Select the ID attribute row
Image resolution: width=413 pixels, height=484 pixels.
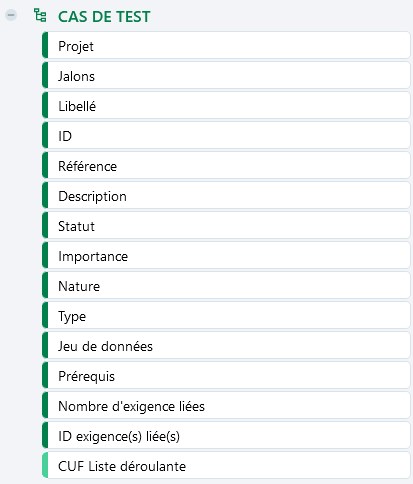coord(226,136)
